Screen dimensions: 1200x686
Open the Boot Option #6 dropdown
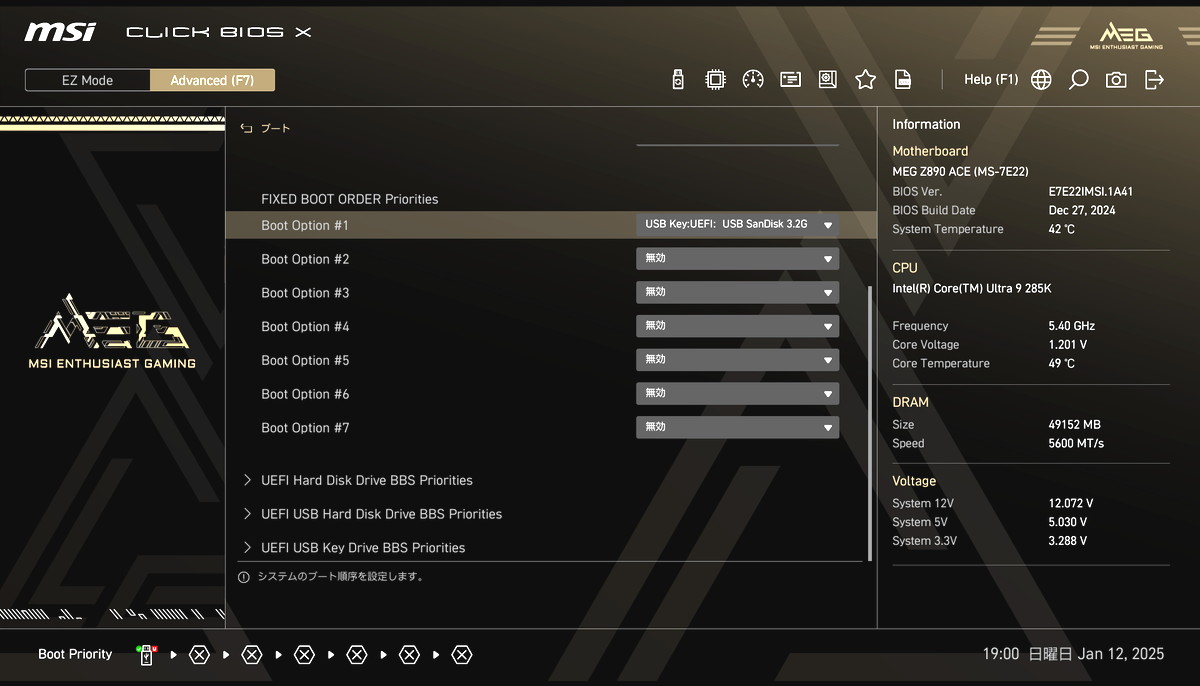point(737,394)
